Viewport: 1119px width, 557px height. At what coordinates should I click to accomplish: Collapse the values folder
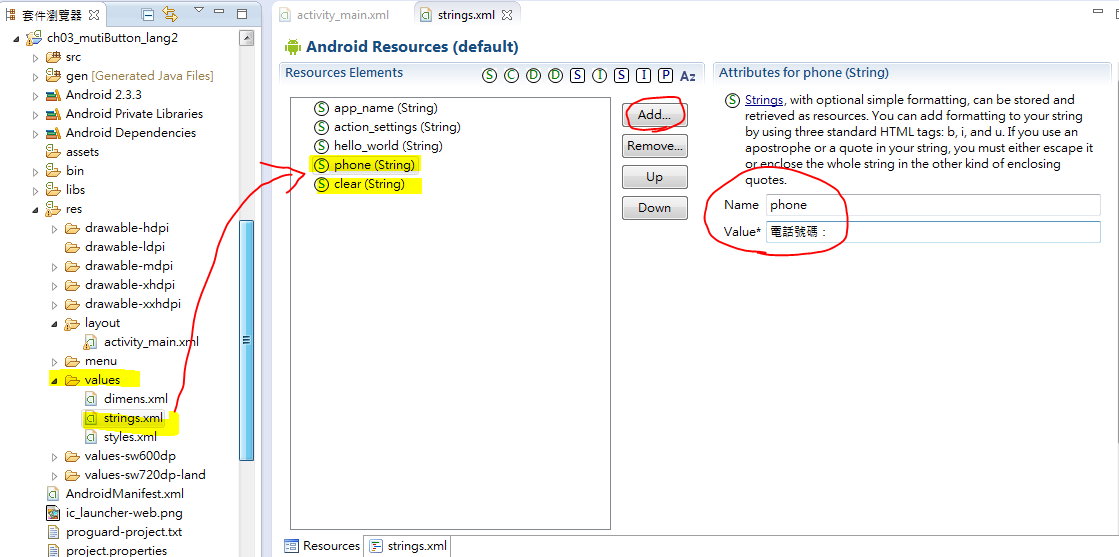(54, 381)
